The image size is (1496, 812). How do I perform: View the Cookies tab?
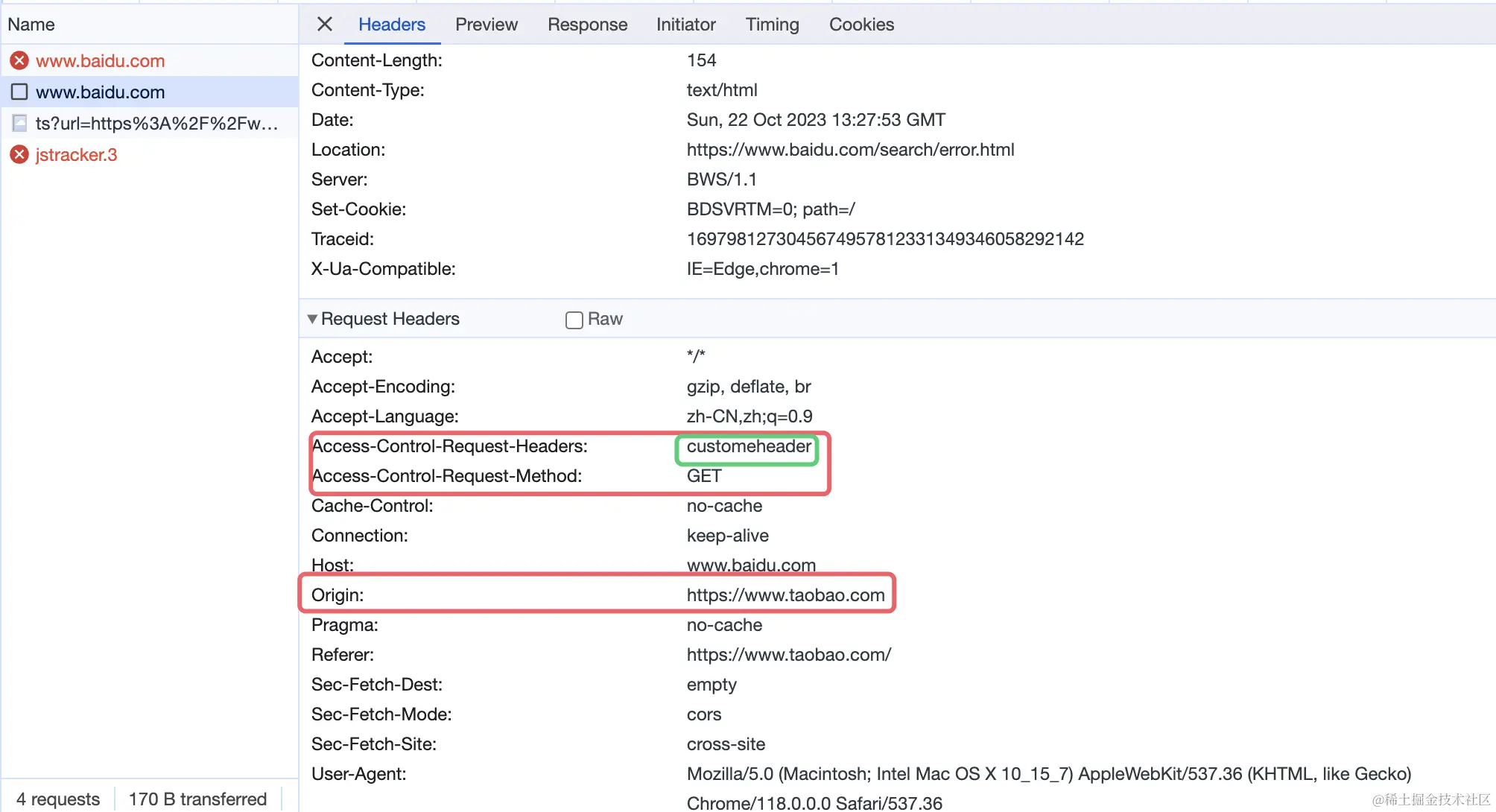click(861, 25)
